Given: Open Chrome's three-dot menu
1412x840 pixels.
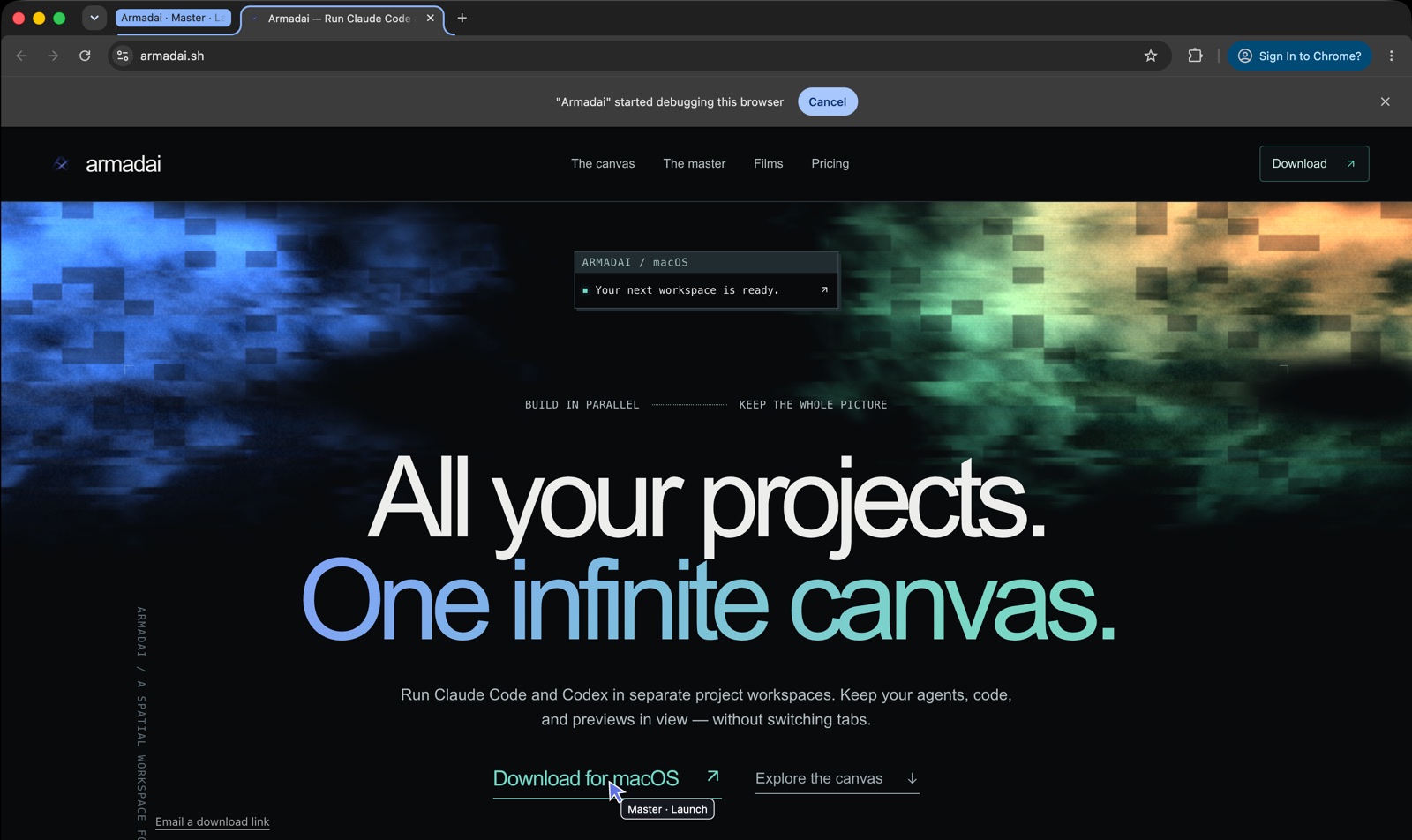Looking at the screenshot, I should tap(1392, 56).
